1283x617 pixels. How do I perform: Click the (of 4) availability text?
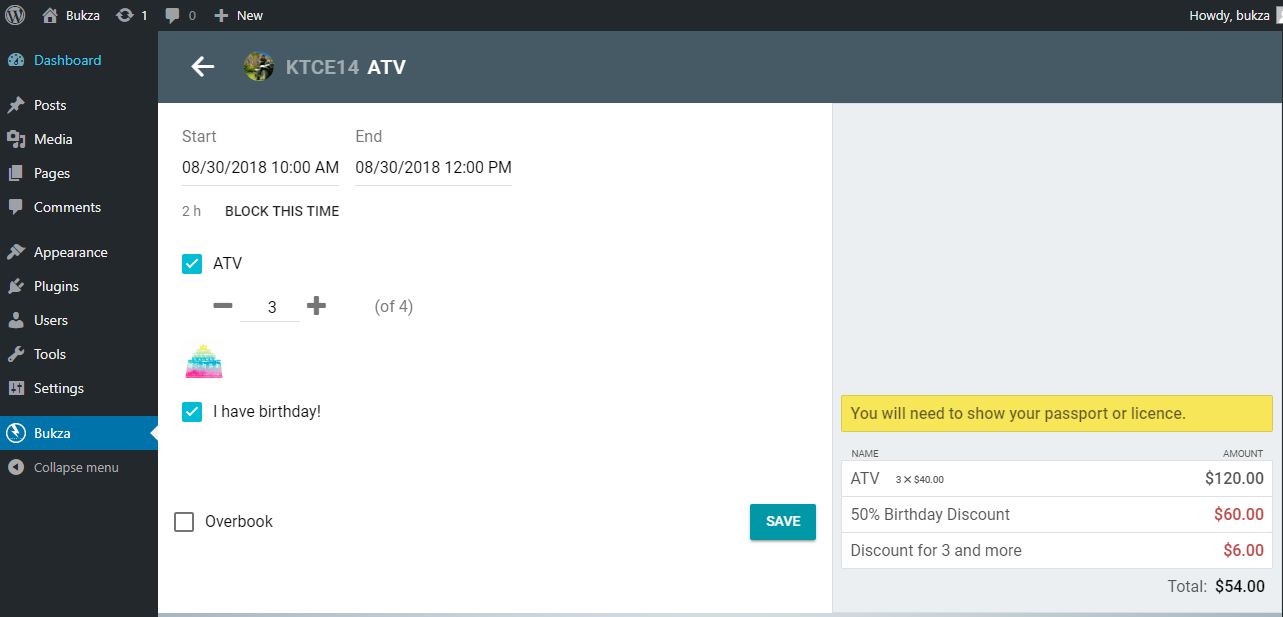[x=394, y=306]
